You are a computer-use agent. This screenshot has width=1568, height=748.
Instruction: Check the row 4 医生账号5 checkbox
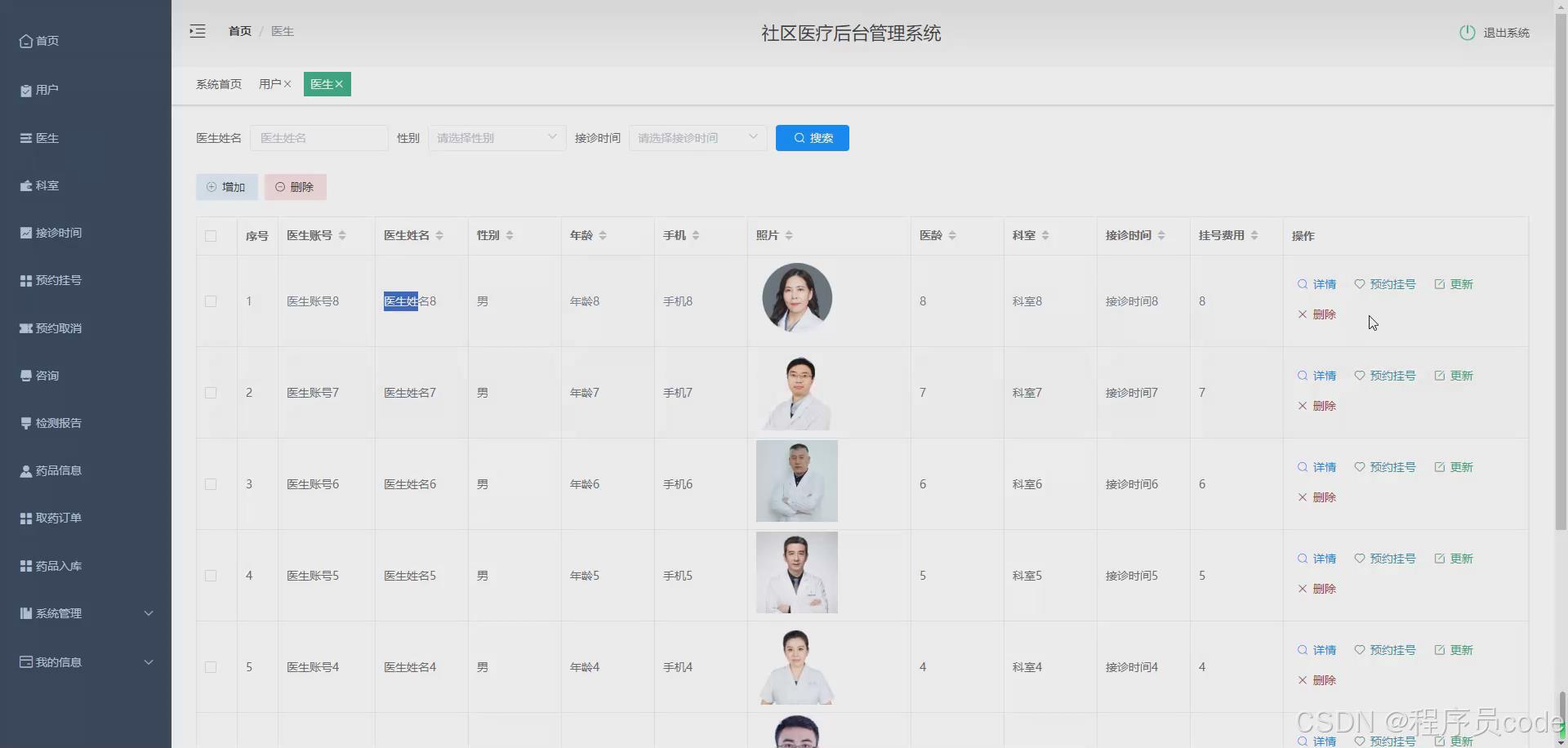tap(211, 576)
